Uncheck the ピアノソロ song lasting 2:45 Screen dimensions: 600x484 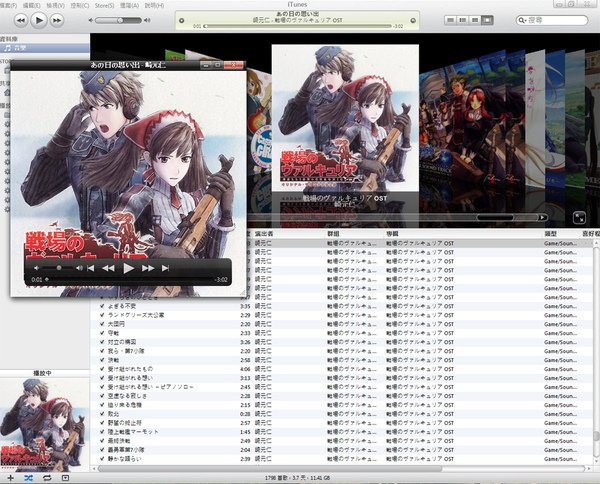(102, 387)
